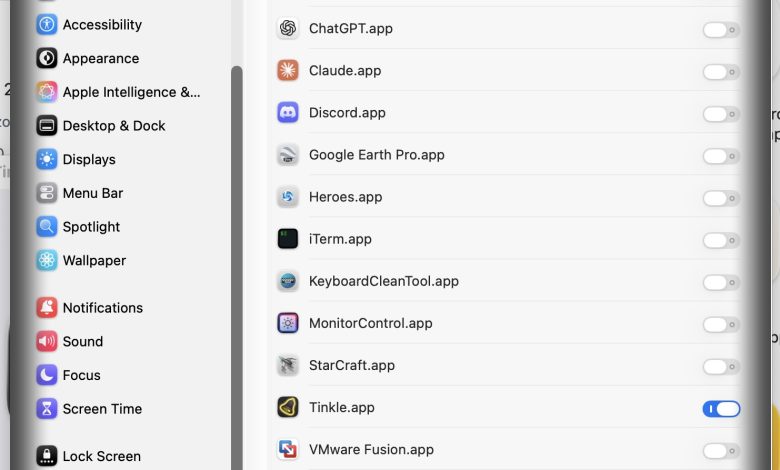Select Spotlight label in the sidebar

91,227
